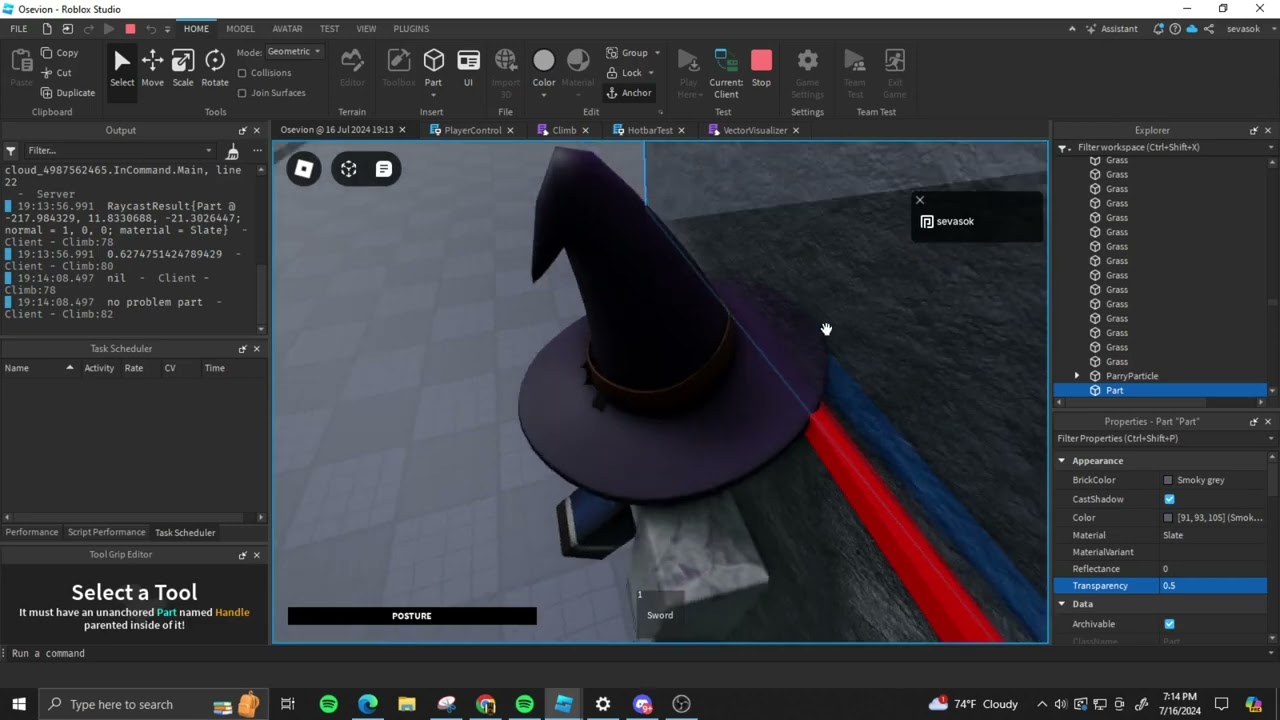Uncheck the CastShadow property
This screenshot has height=720, width=1280.
tap(1169, 499)
